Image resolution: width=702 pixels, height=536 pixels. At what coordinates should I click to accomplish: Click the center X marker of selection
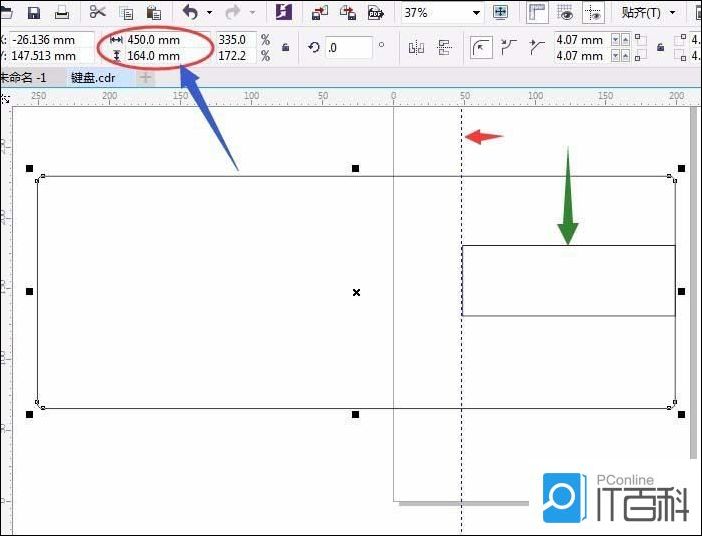pyautogui.click(x=356, y=292)
